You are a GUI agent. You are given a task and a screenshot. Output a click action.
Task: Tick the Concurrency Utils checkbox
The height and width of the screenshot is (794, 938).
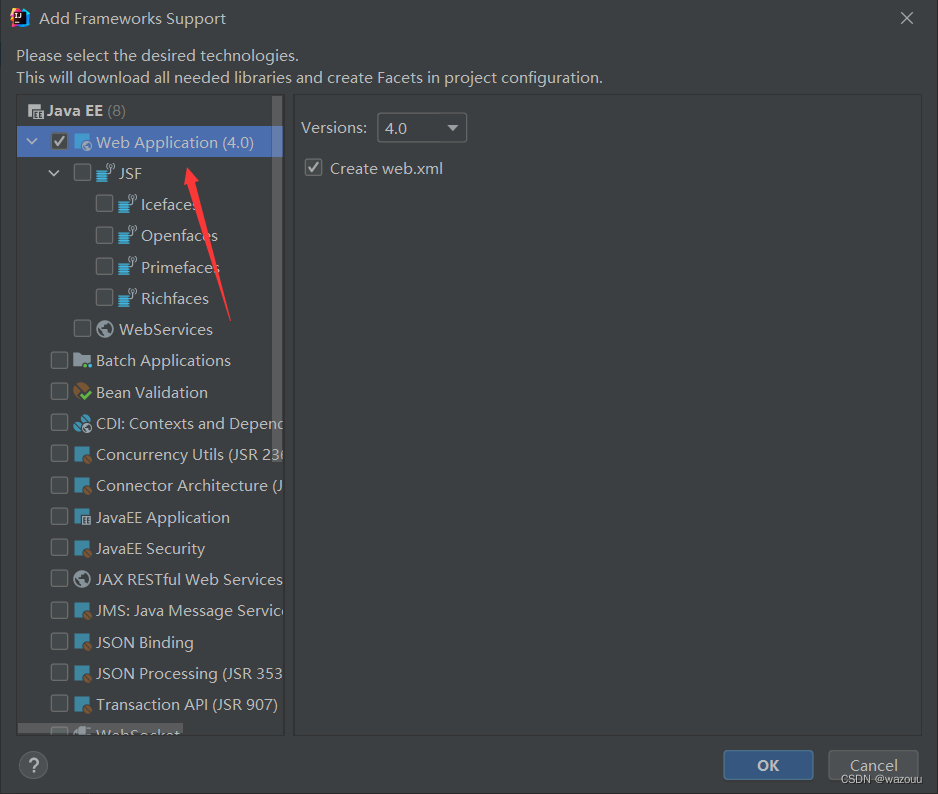pyautogui.click(x=59, y=454)
